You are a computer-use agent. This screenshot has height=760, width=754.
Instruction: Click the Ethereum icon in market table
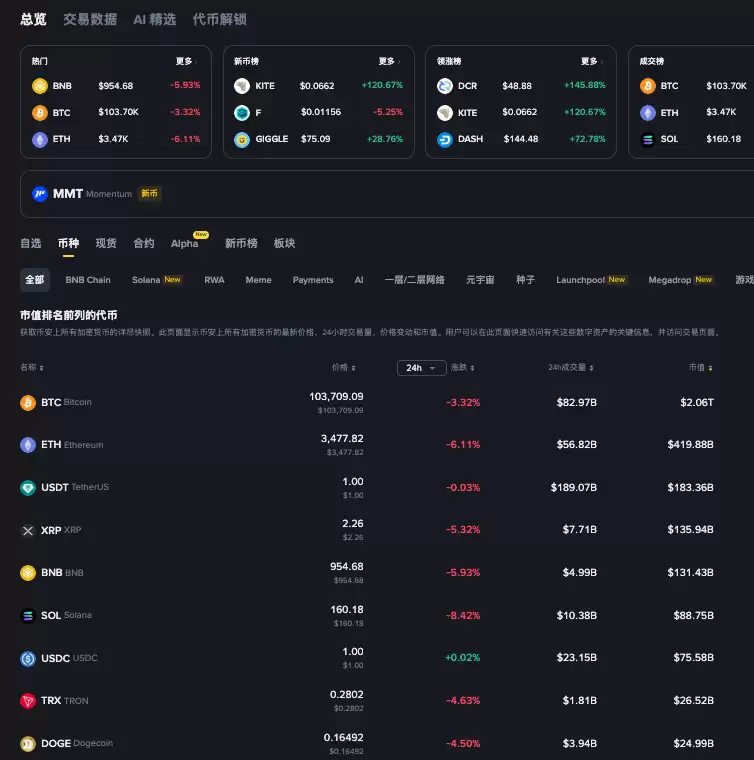click(28, 445)
